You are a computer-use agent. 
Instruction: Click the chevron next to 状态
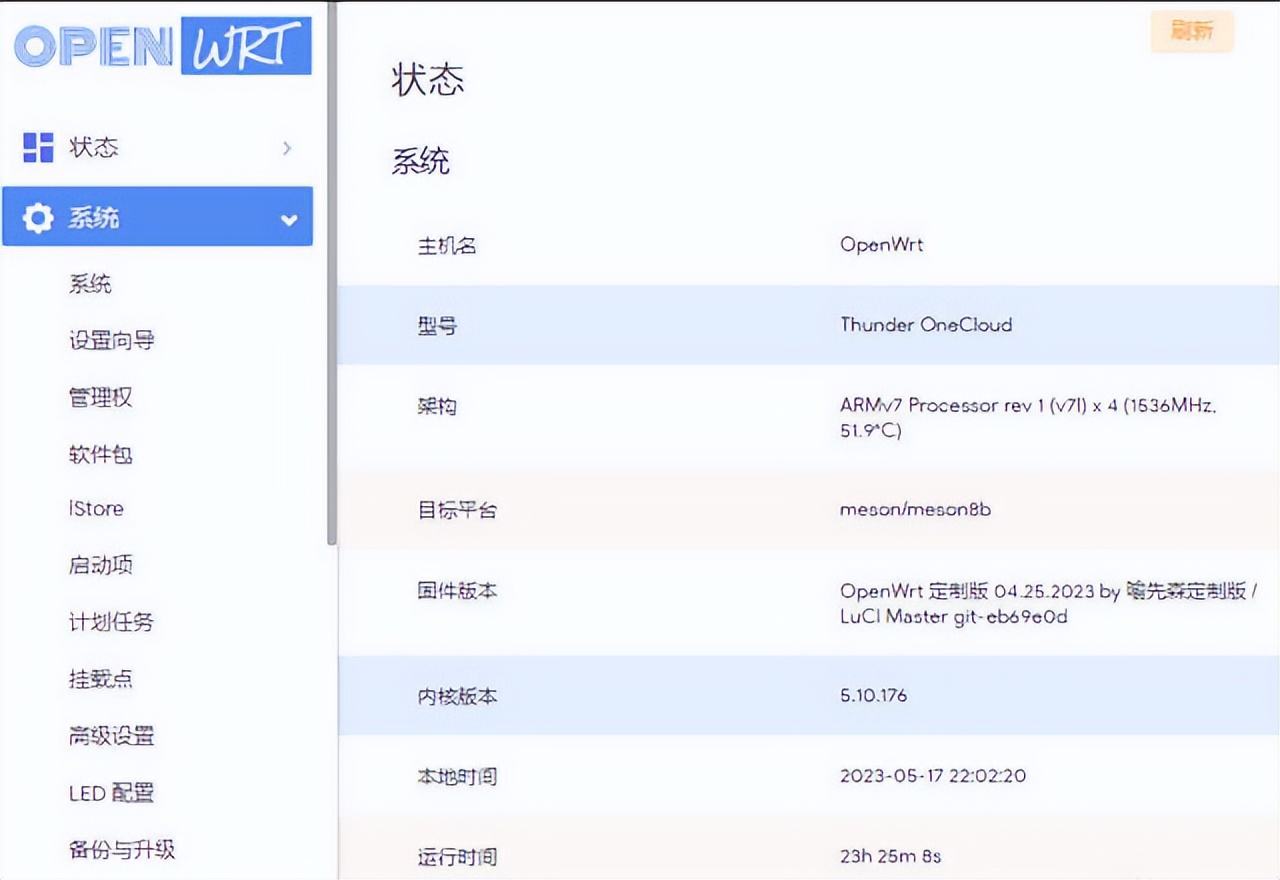coord(288,147)
